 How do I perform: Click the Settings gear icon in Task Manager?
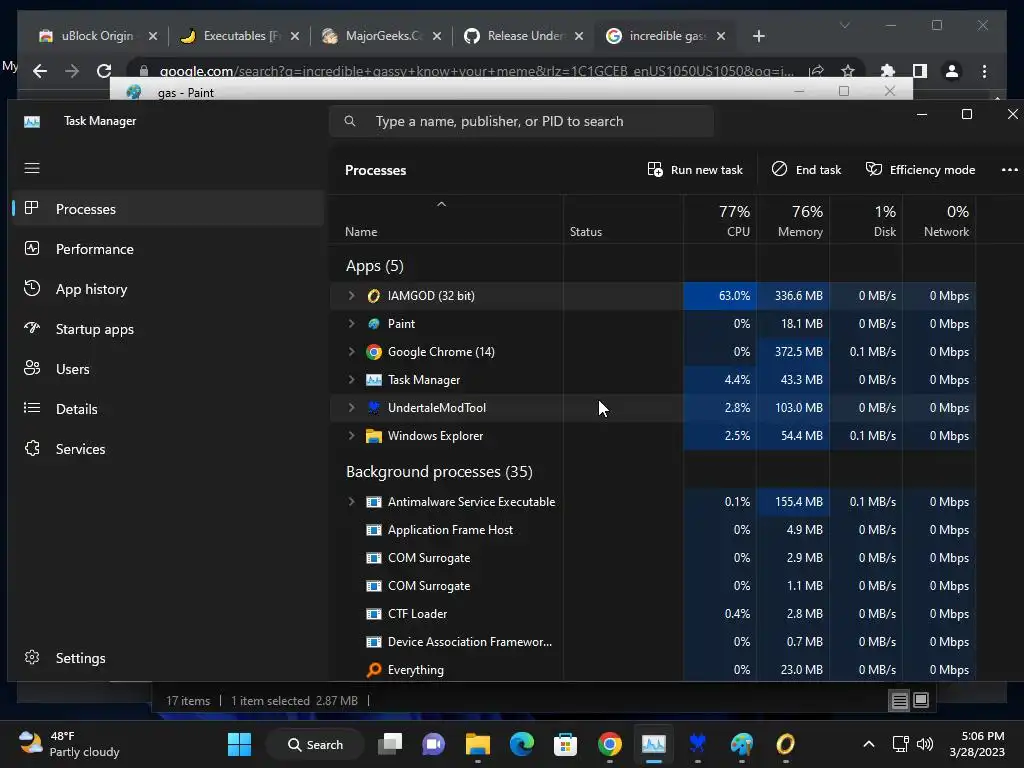31,657
